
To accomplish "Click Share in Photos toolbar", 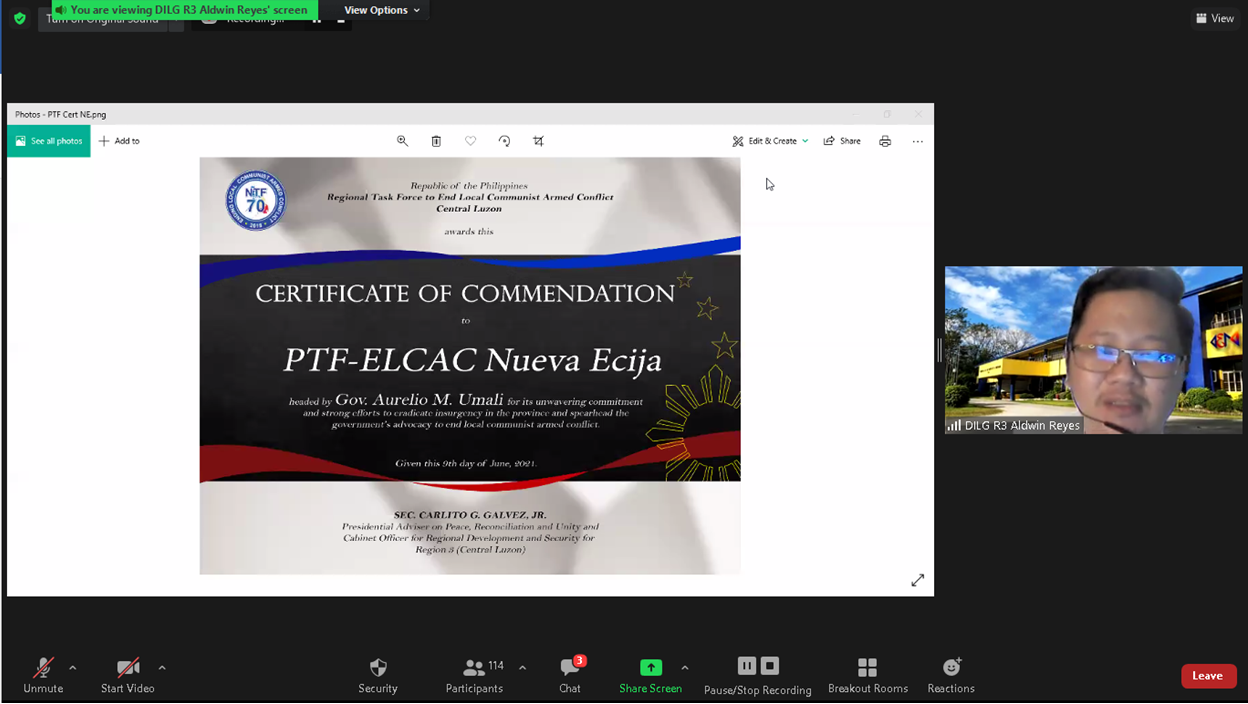I will click(x=842, y=141).
